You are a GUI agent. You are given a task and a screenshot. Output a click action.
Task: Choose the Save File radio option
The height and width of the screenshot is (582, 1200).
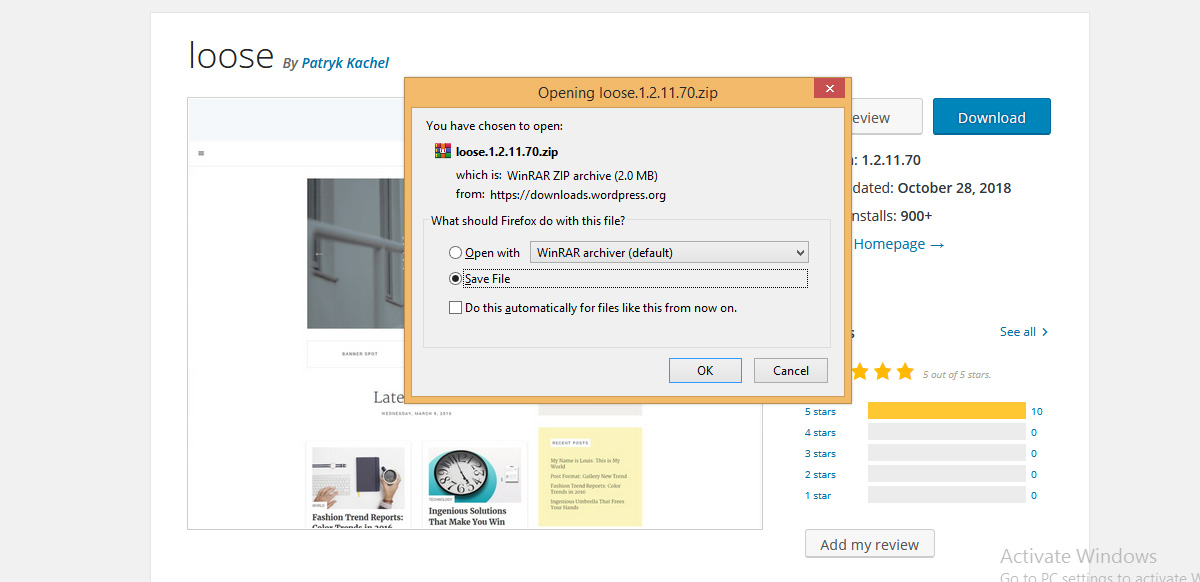(456, 279)
